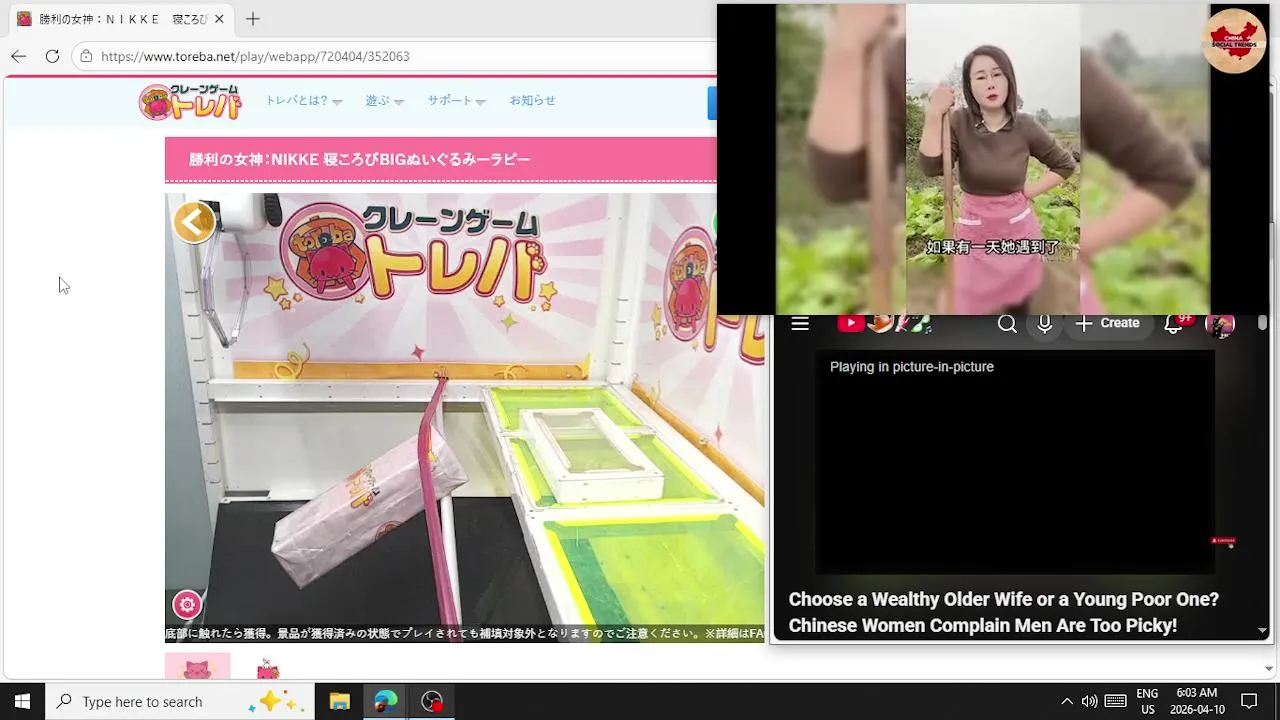Open YouTube search magnifier
The height and width of the screenshot is (720, 1280).
(x=1007, y=324)
